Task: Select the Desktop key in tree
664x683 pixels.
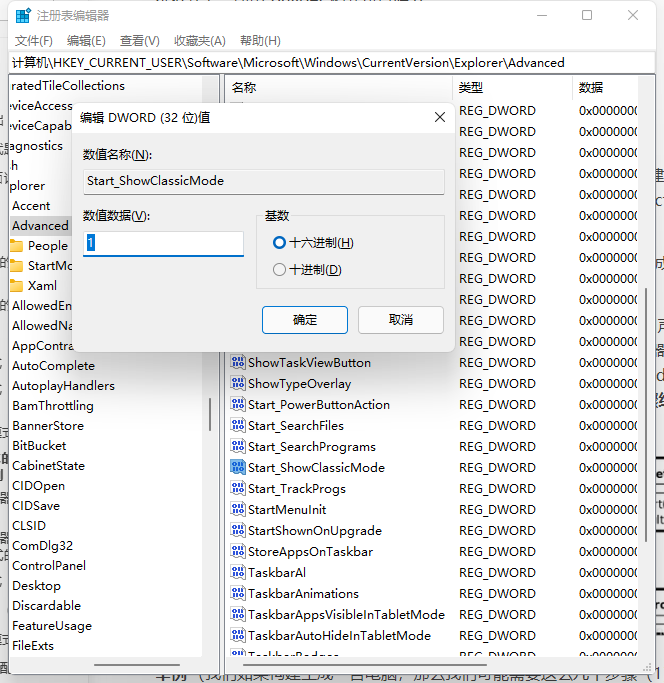Action: point(36,586)
